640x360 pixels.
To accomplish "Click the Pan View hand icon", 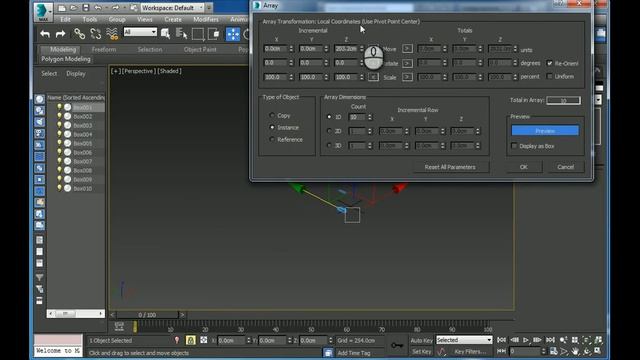I will [575, 351].
